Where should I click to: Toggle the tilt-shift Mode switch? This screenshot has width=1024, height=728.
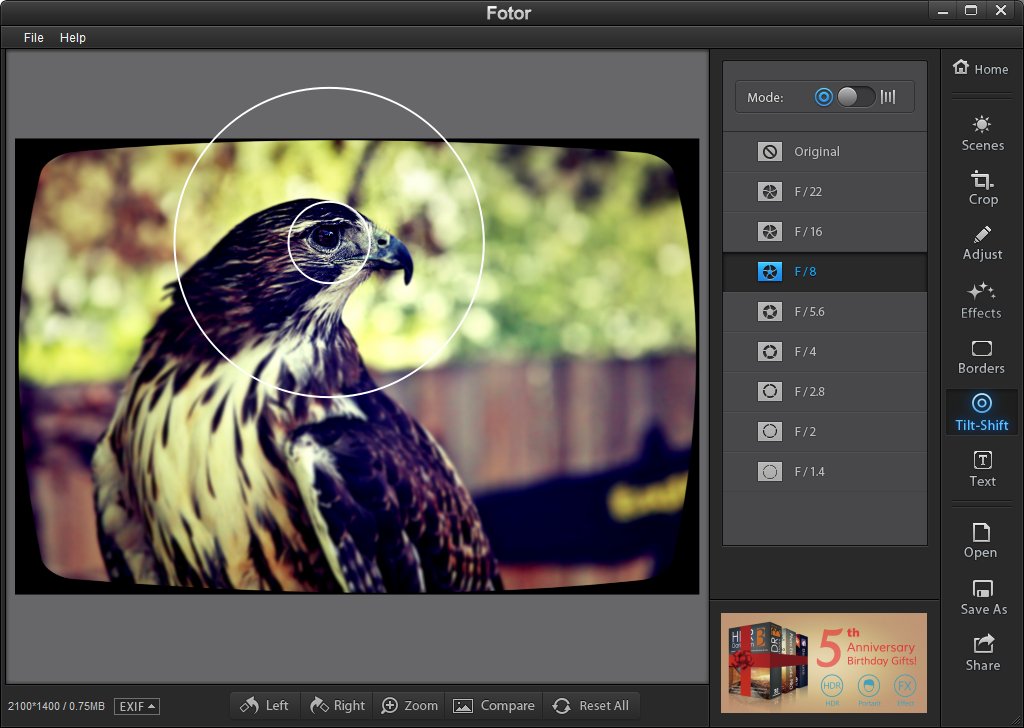click(x=856, y=97)
